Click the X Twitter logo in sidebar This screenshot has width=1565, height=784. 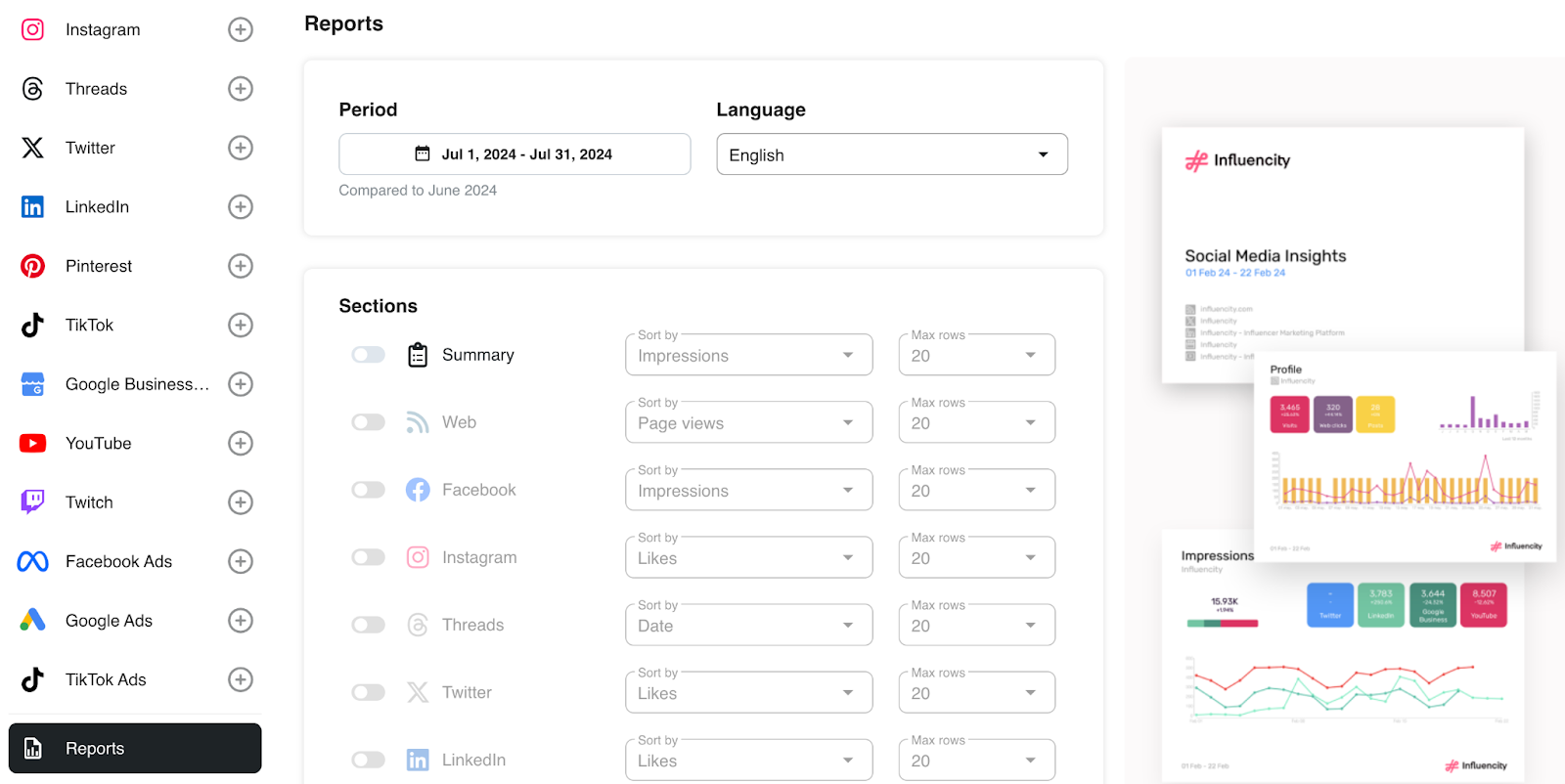click(32, 148)
